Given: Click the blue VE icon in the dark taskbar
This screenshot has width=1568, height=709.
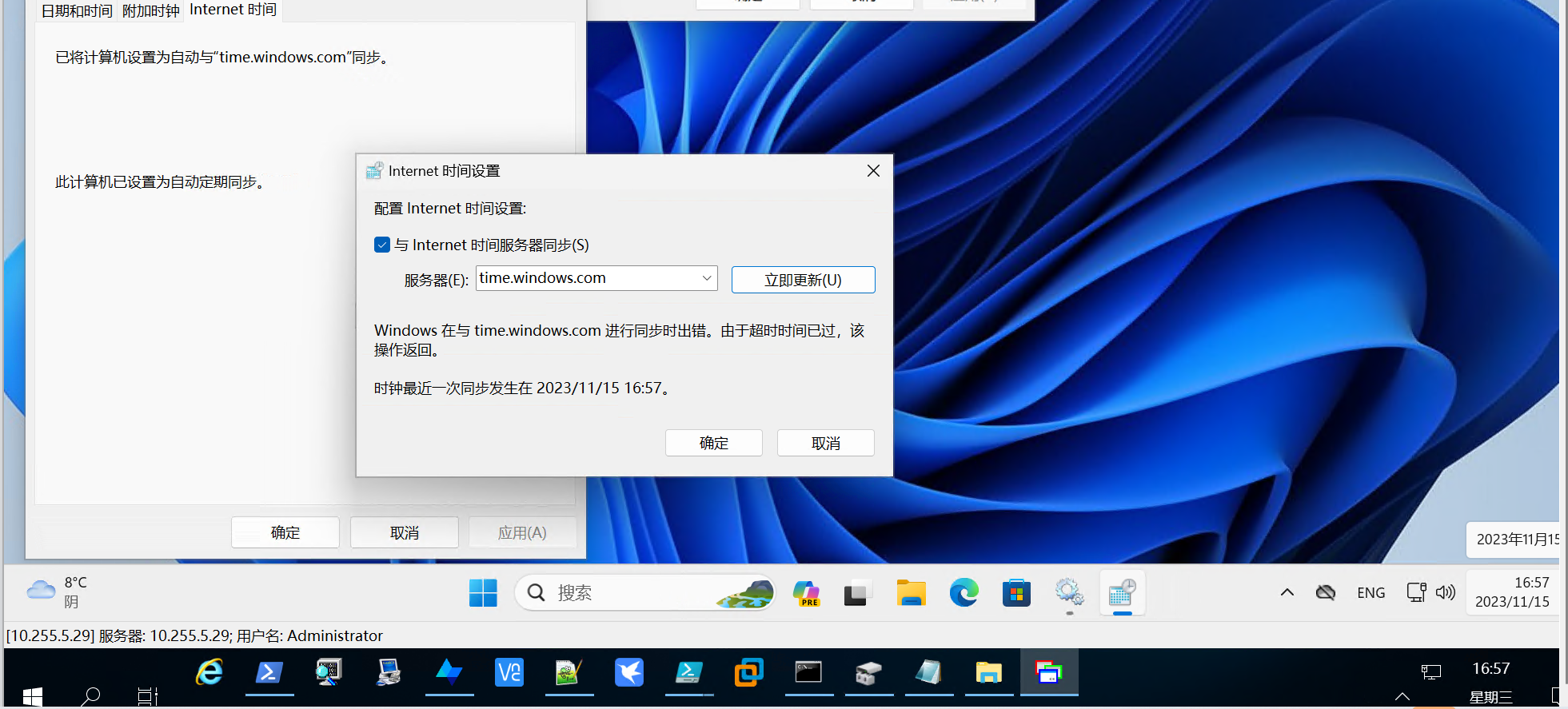Looking at the screenshot, I should 509,672.
